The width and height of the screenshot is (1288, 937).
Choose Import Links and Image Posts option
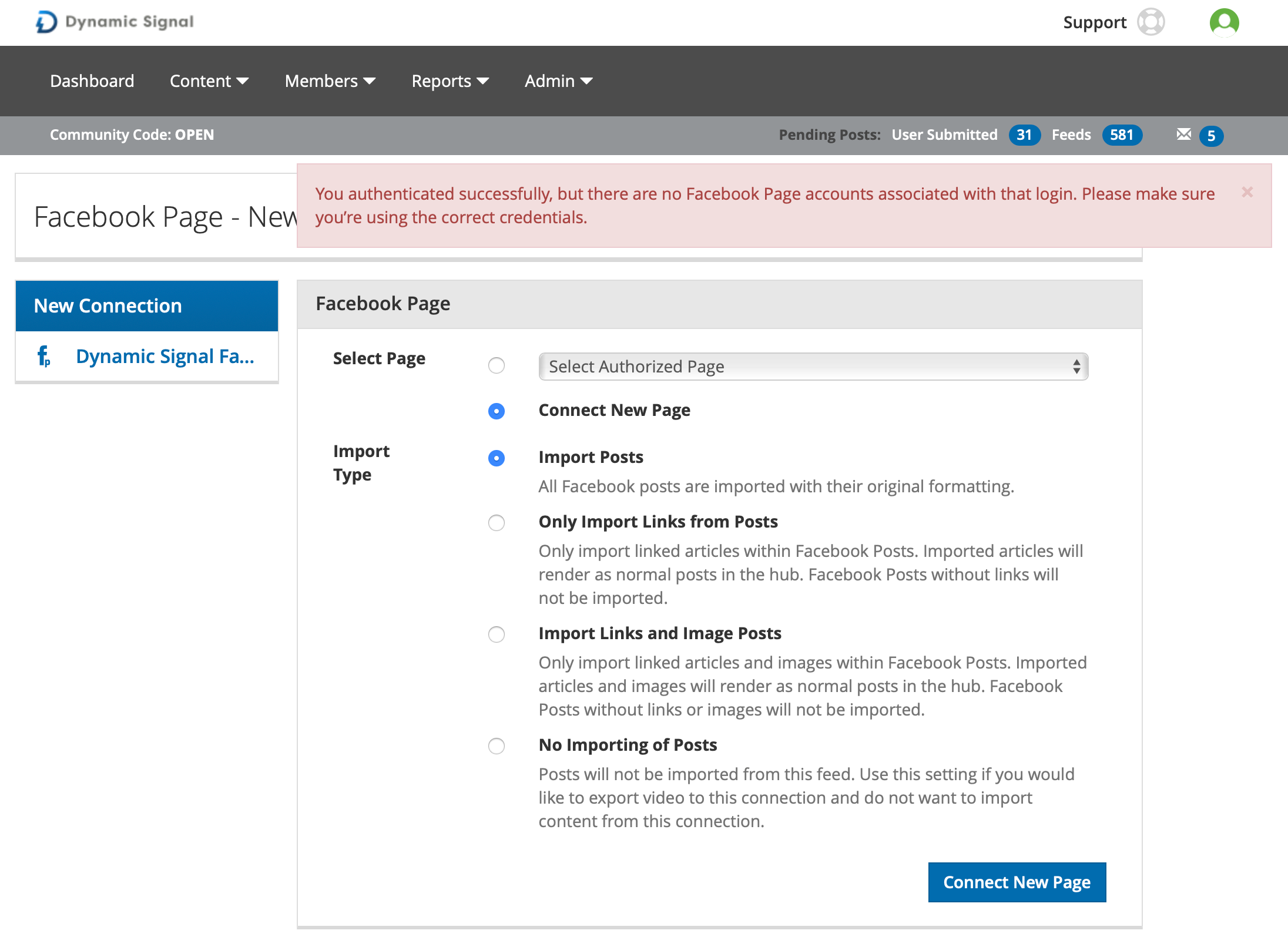(497, 634)
